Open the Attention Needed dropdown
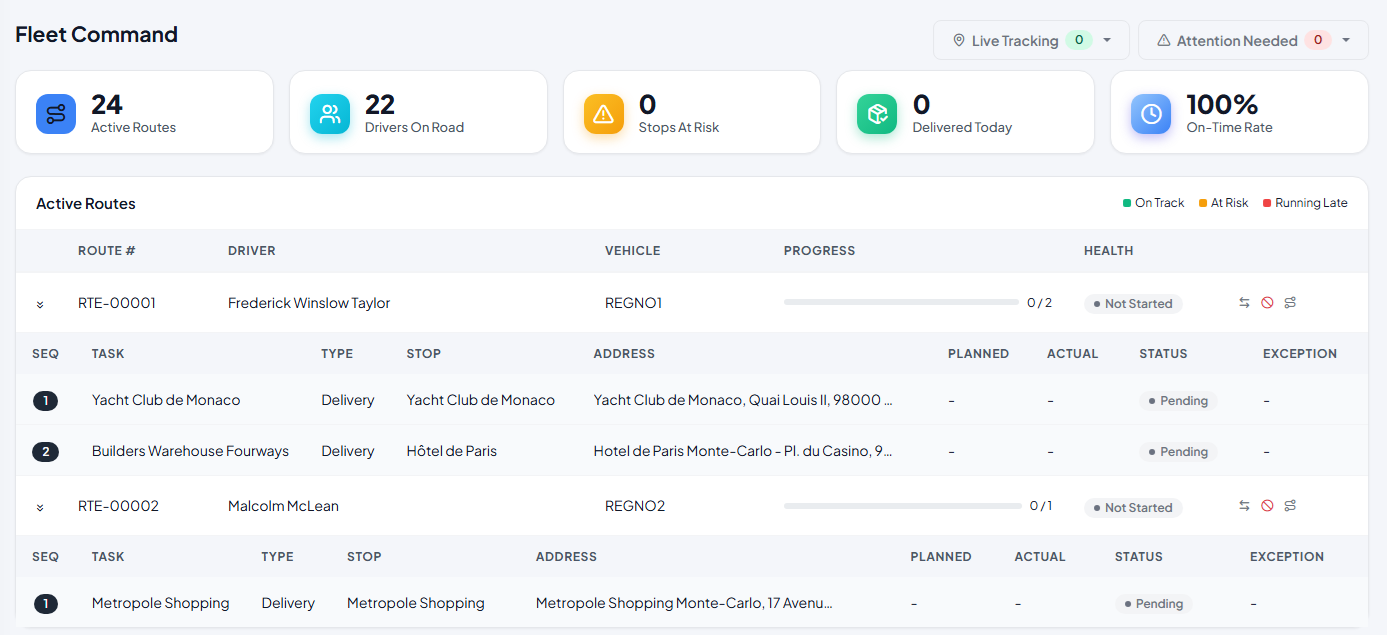 (x=1253, y=40)
